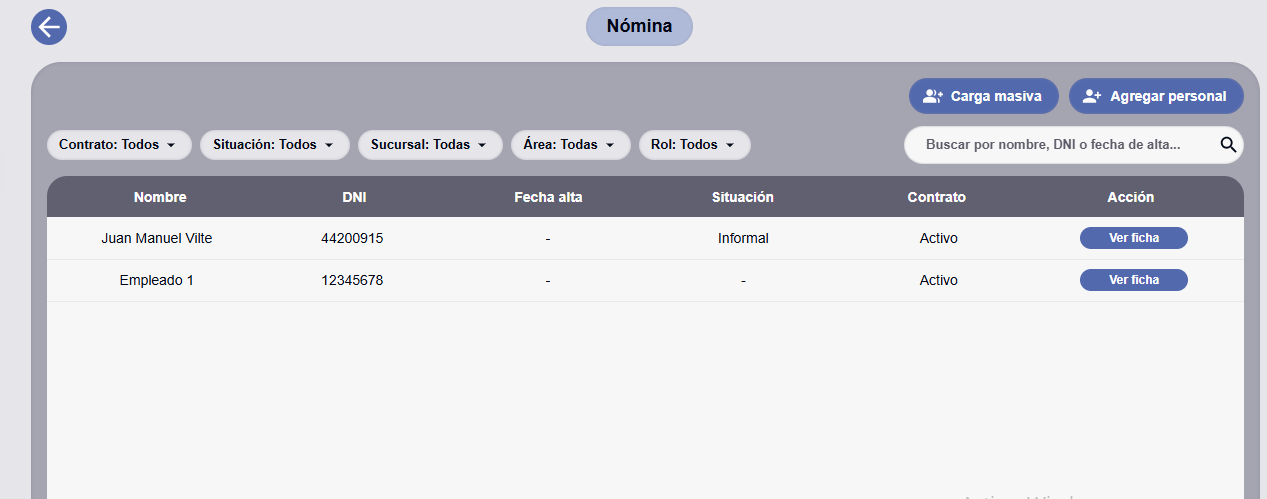Click the Carga masiva people icon
The image size is (1267, 499).
point(933,96)
